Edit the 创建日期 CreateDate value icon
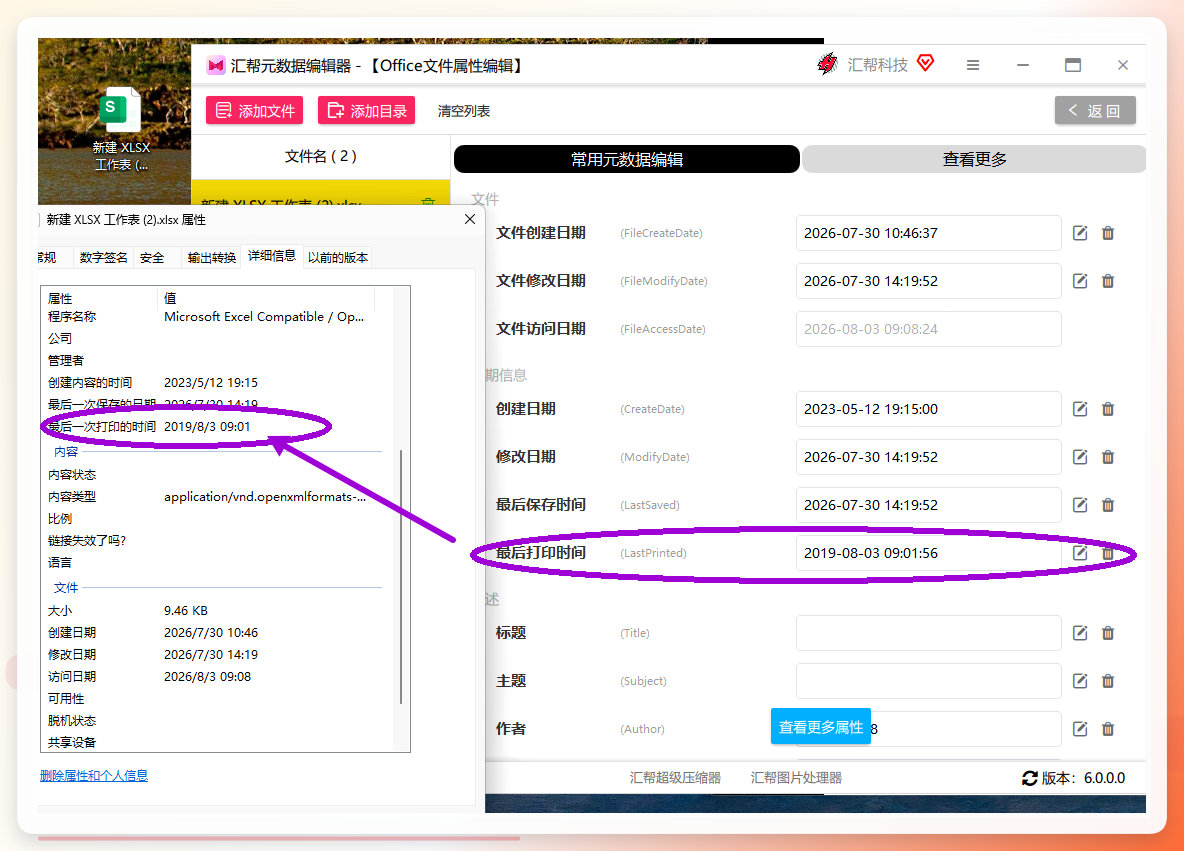 coord(1080,409)
